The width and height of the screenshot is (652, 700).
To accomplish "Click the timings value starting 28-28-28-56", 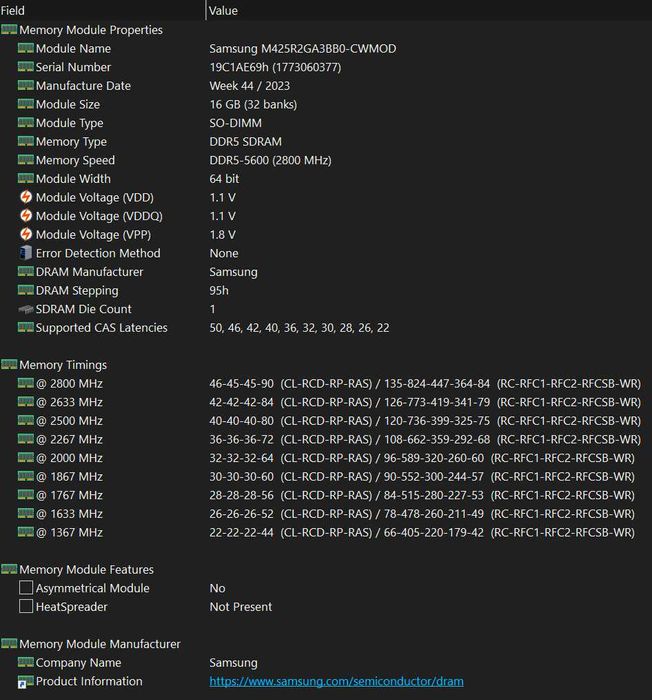I will pos(422,495).
